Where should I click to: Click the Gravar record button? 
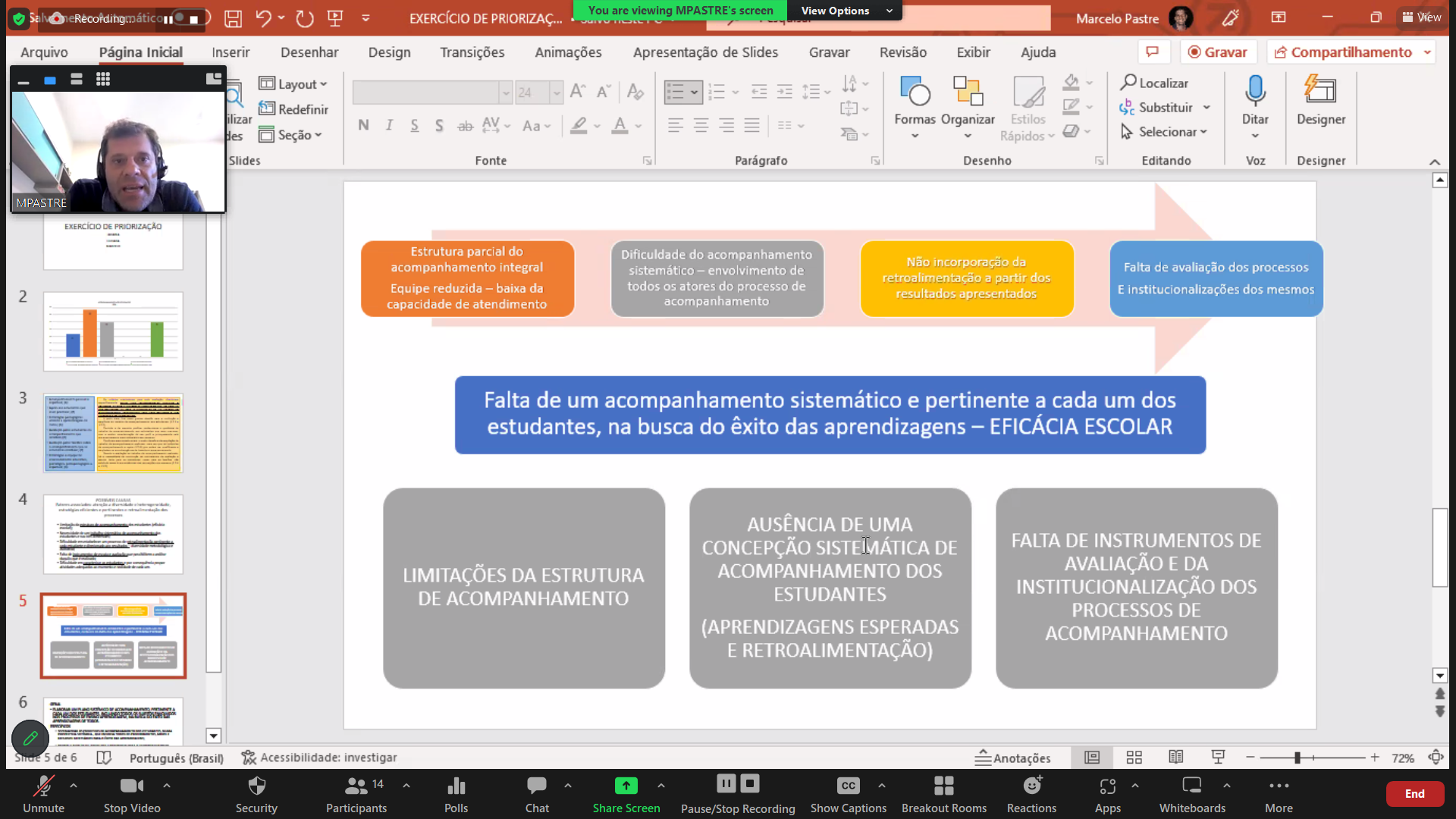click(1217, 52)
